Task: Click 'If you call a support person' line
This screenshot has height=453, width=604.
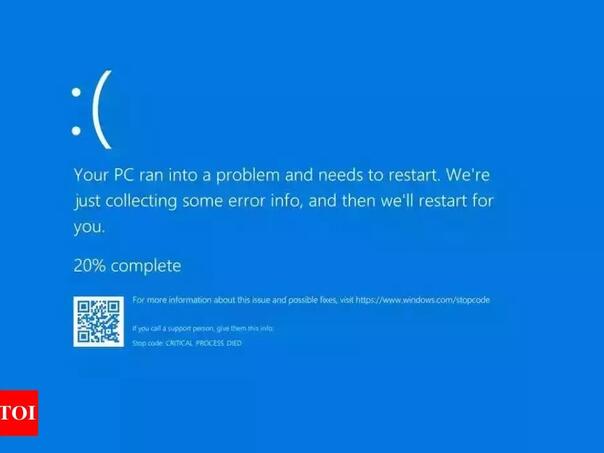Action: tap(203, 328)
